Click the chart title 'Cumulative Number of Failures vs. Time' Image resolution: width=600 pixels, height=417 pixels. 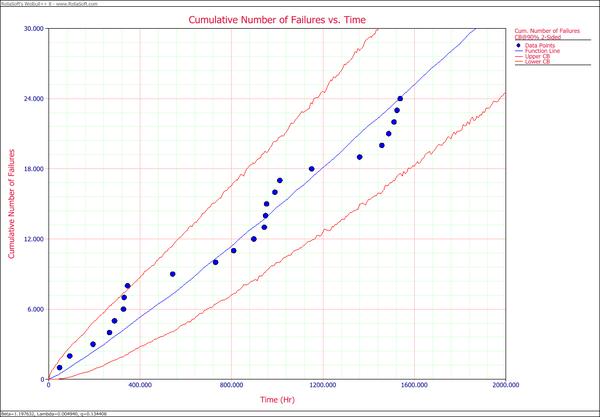pos(277,20)
